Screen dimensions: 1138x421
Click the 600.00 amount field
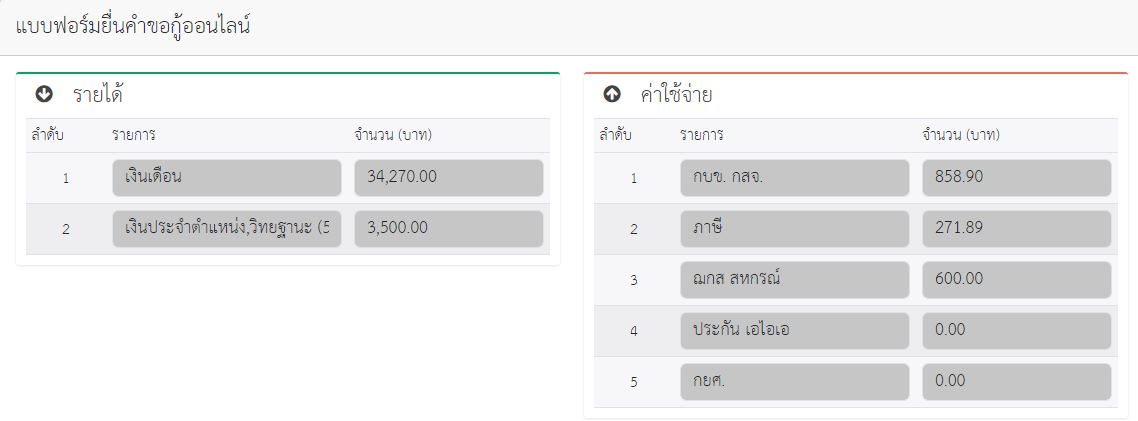pyautogui.click(x=1017, y=279)
